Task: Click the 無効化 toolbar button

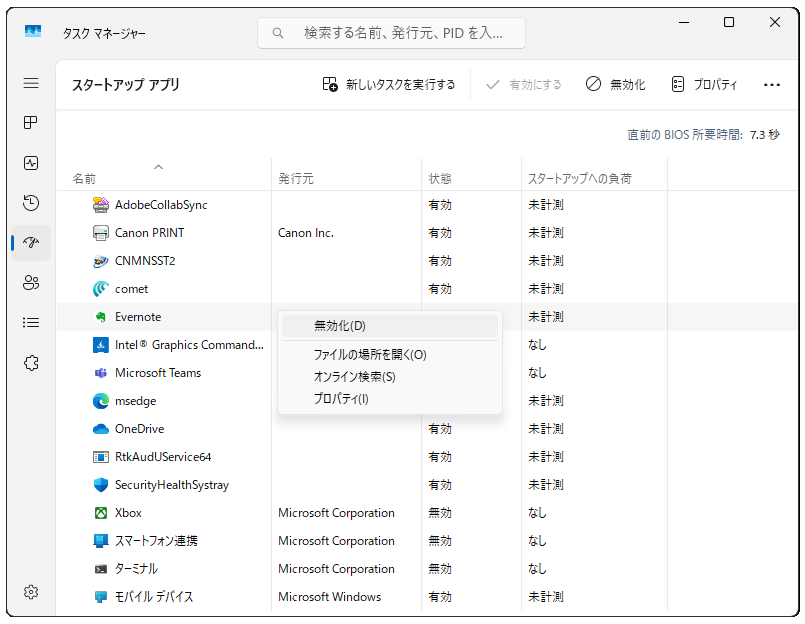Action: pyautogui.click(x=615, y=85)
